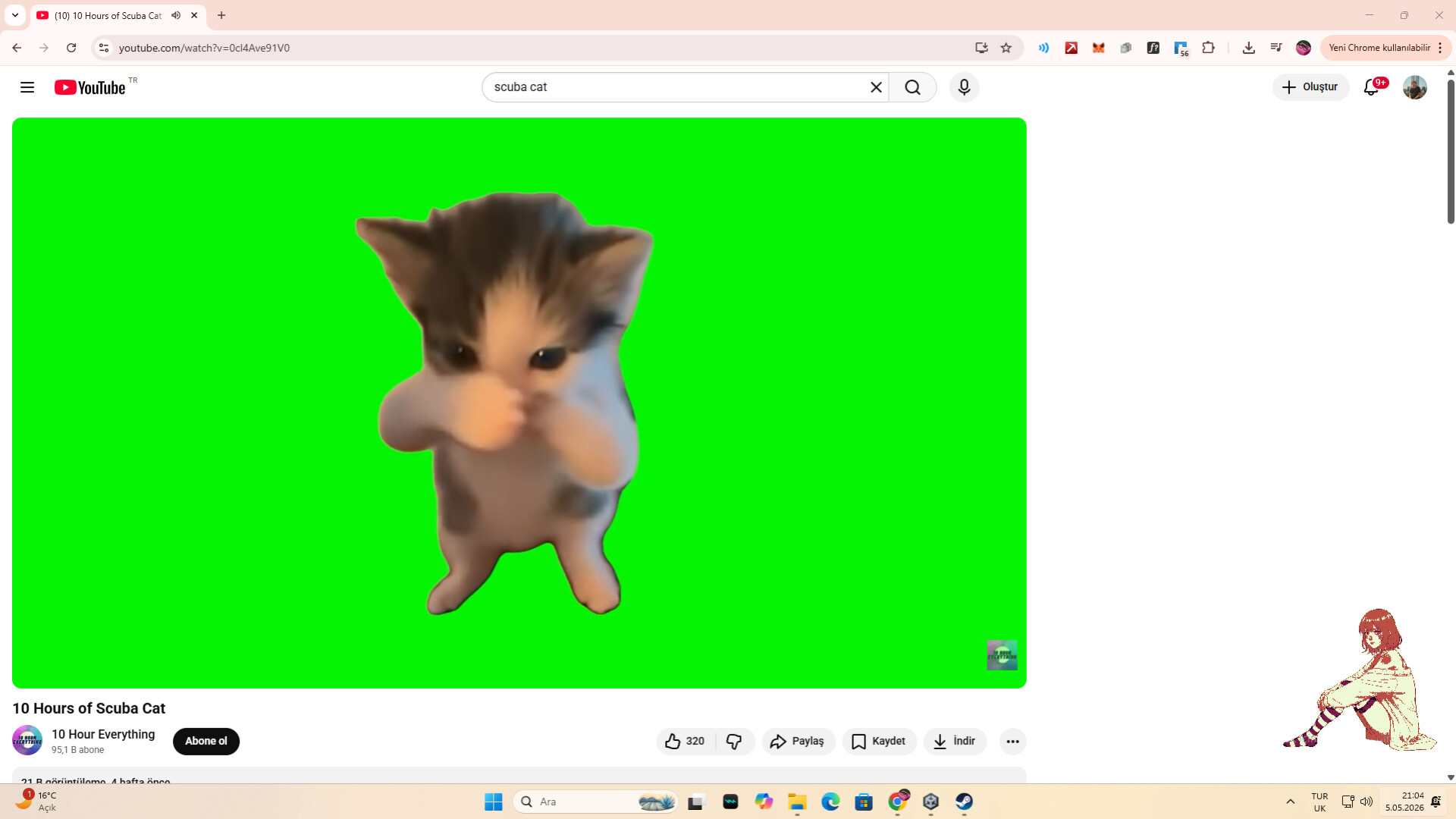Open Microsoft Store from the taskbar

click(864, 802)
